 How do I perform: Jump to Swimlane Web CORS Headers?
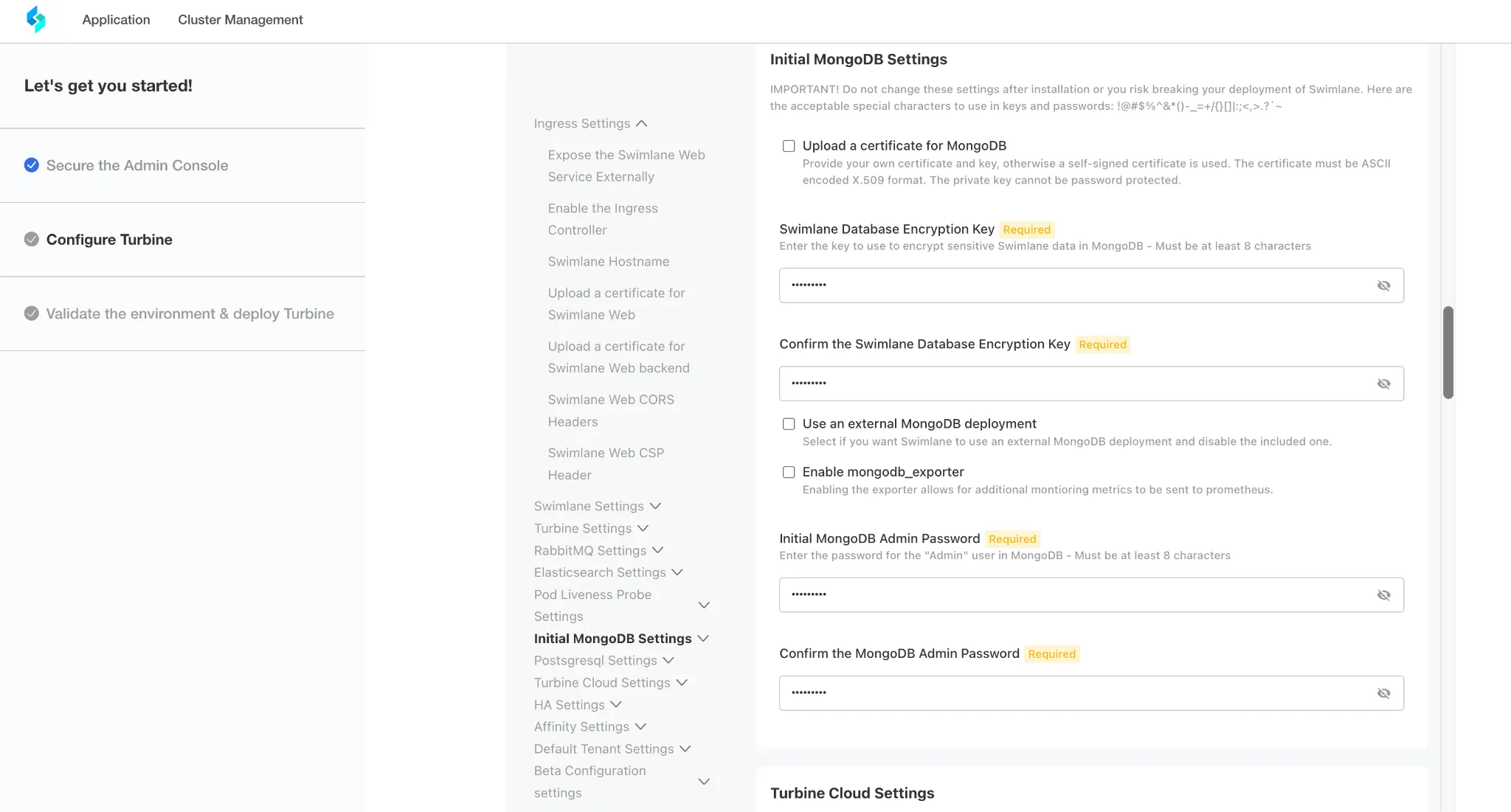point(611,410)
